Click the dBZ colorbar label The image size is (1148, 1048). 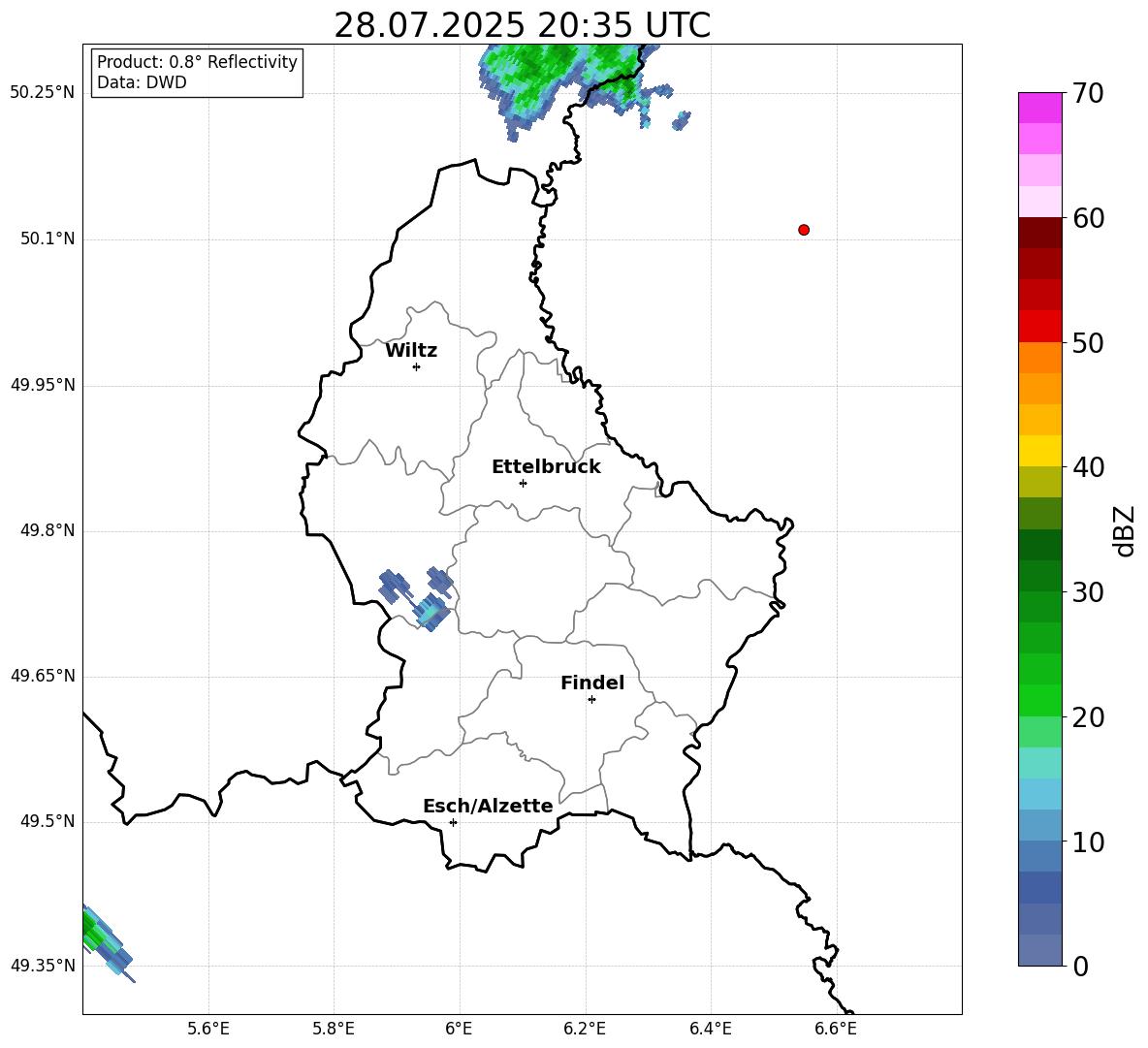[x=1124, y=531]
